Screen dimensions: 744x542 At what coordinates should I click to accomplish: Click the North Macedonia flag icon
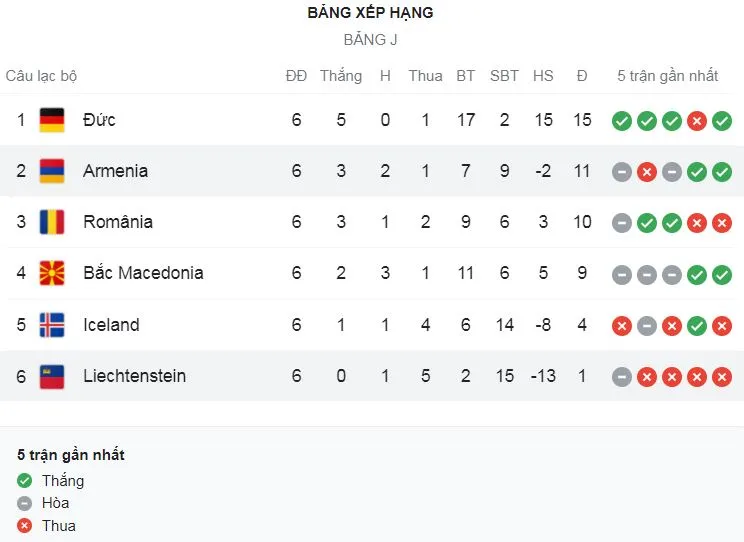pyautogui.click(x=52, y=273)
